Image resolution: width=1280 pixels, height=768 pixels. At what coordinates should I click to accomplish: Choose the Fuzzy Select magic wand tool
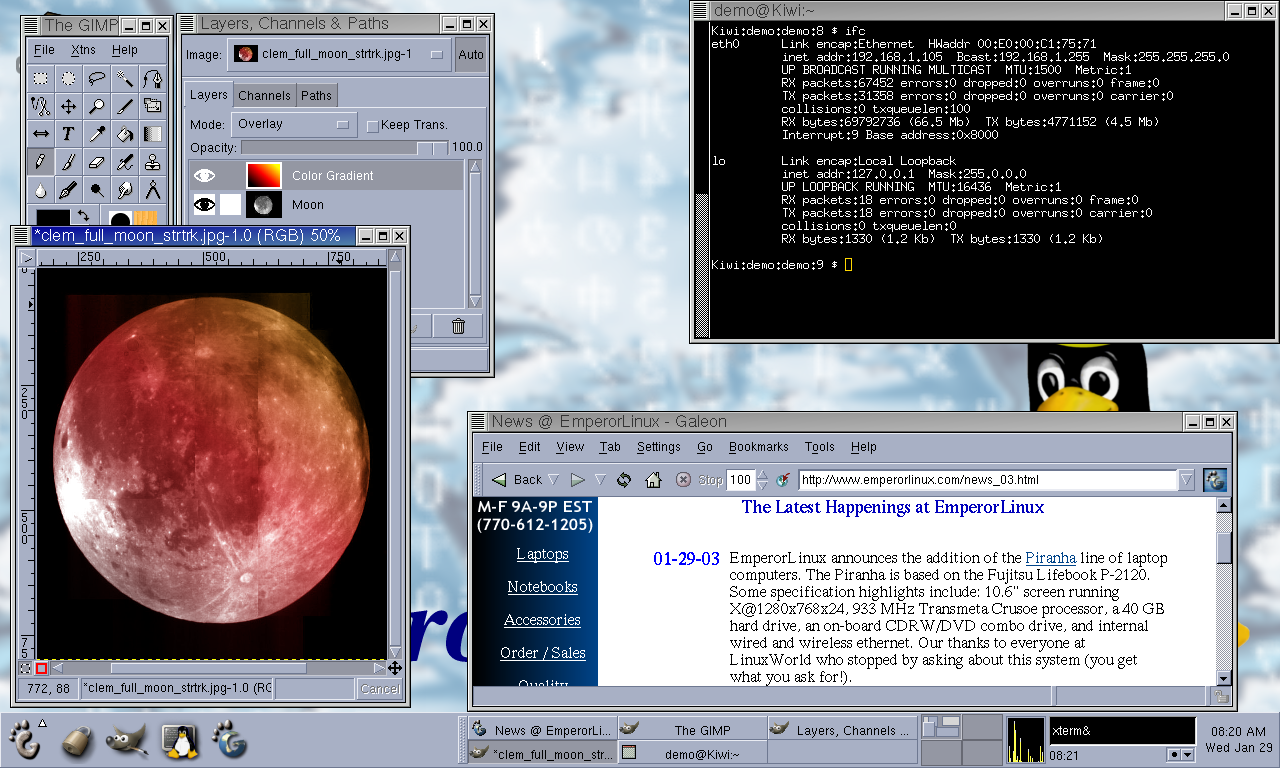(x=124, y=77)
